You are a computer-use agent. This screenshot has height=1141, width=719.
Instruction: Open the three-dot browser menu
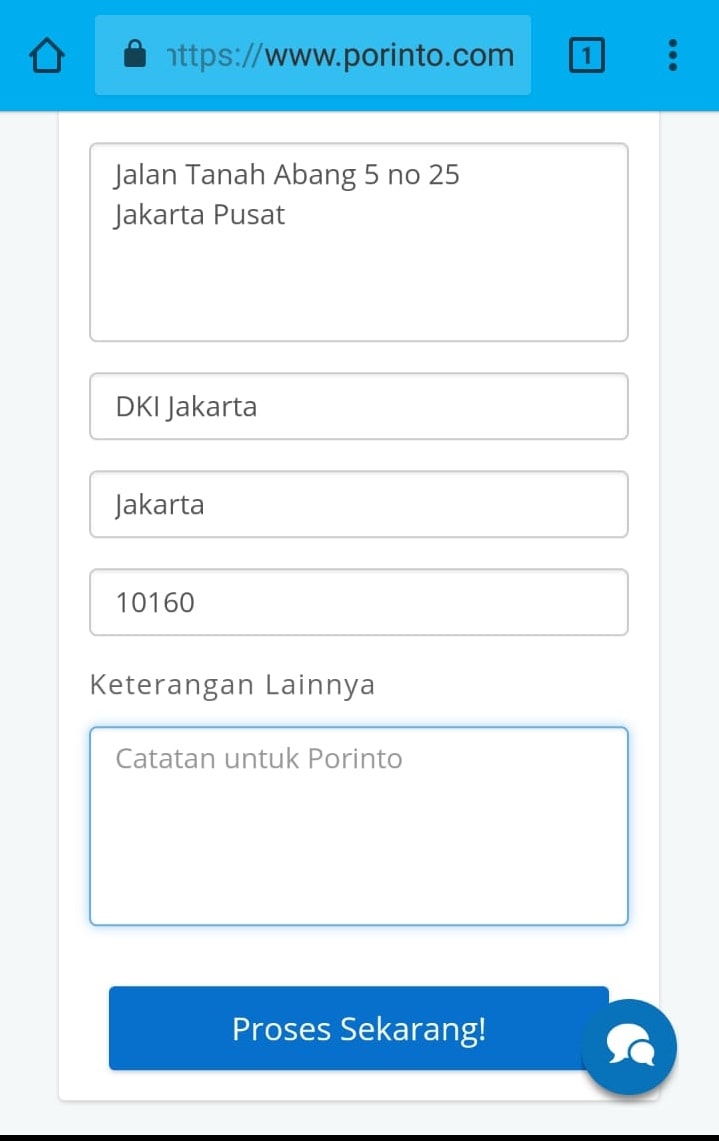point(673,55)
